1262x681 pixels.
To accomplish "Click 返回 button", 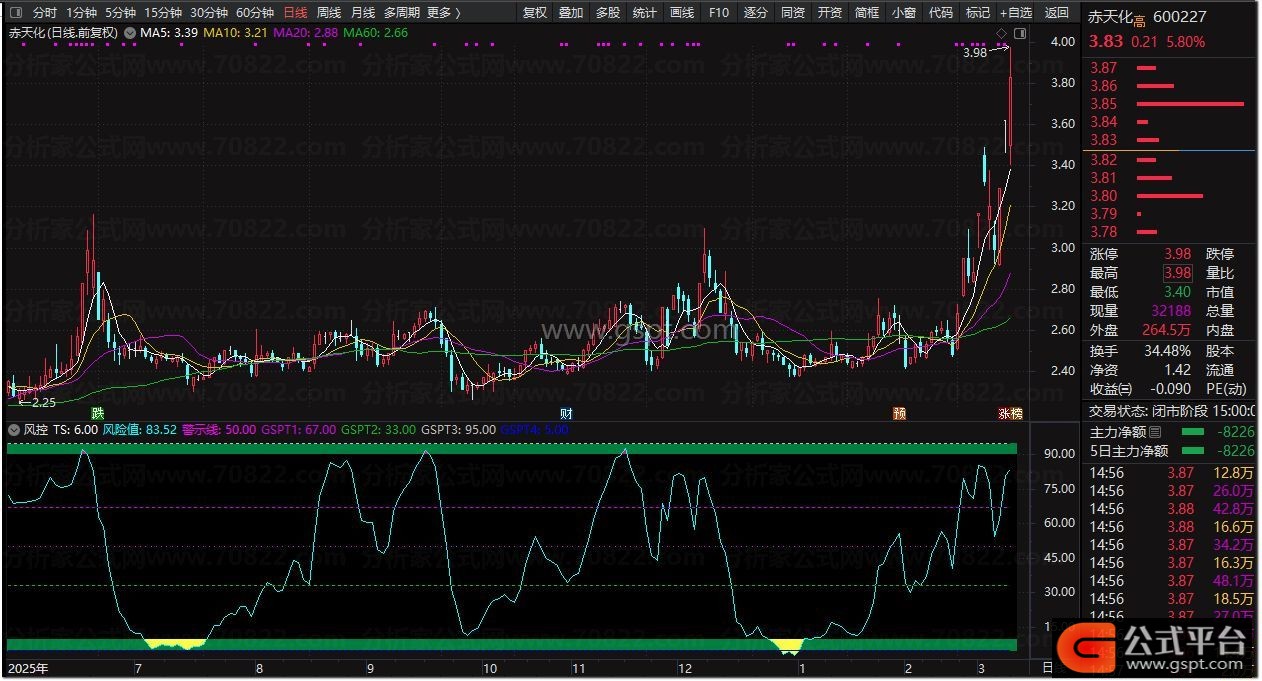I will coord(1056,13).
